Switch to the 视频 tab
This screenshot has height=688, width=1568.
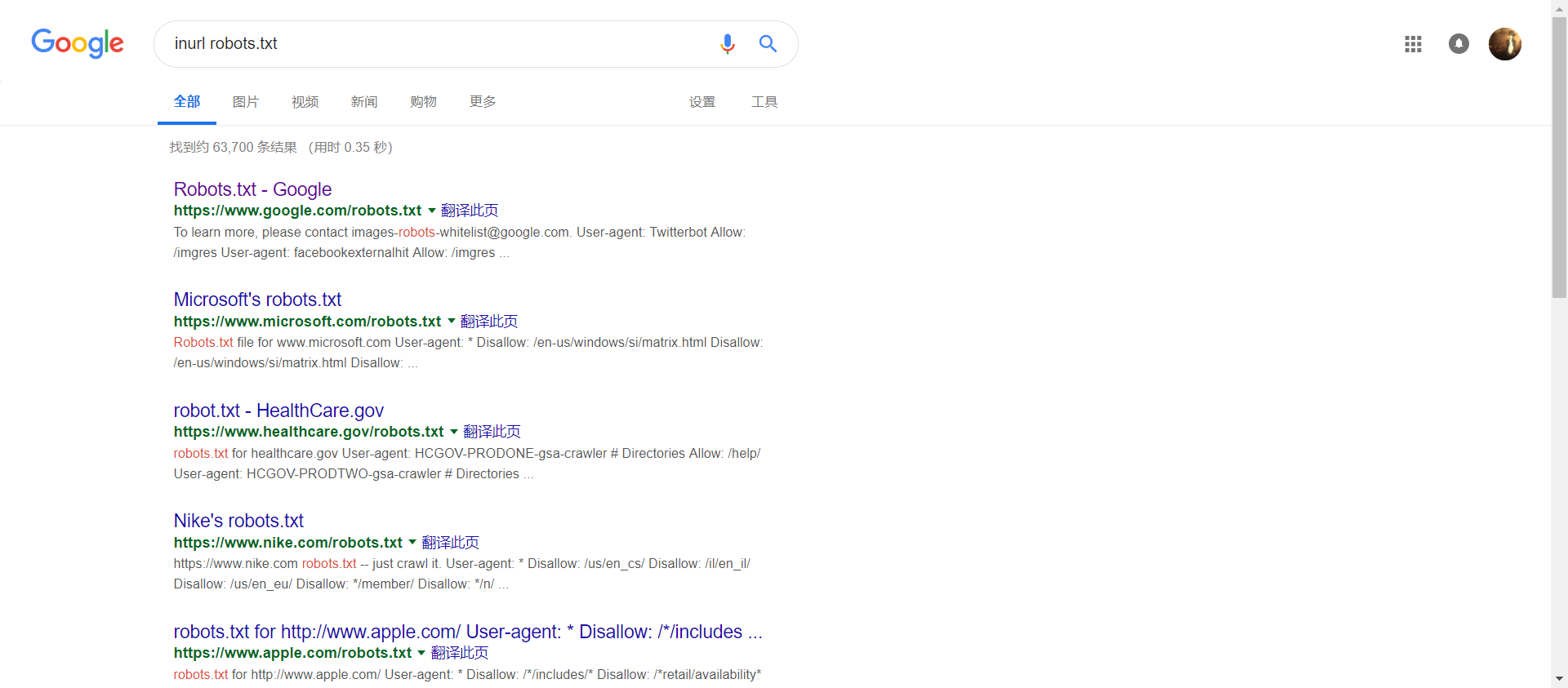tap(305, 101)
